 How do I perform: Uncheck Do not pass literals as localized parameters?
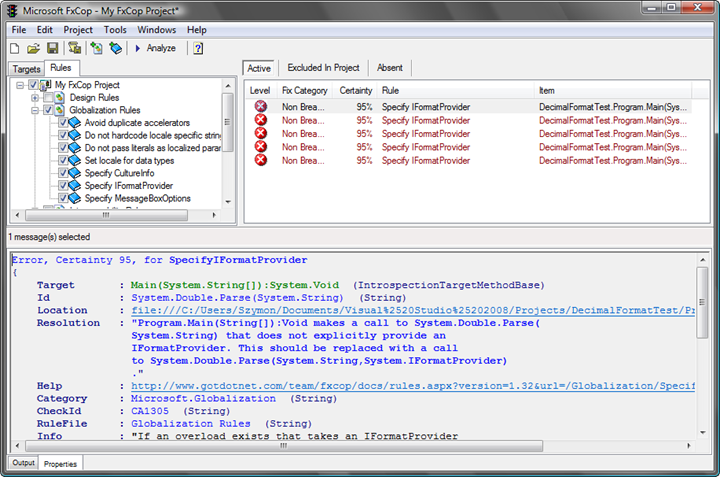click(63, 148)
